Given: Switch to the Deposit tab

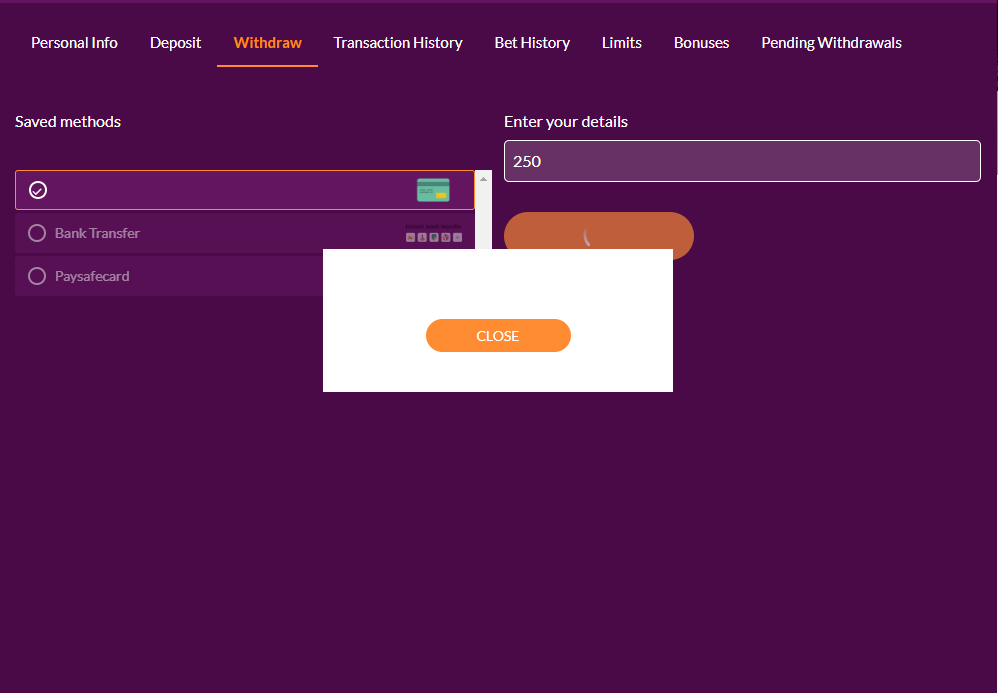Looking at the screenshot, I should 176,43.
